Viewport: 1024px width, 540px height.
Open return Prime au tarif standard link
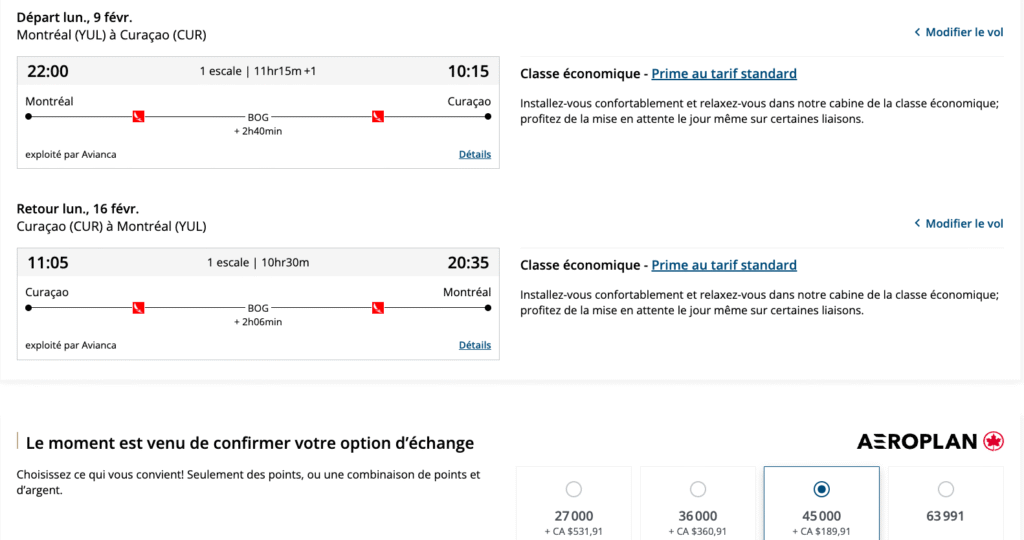tap(724, 265)
